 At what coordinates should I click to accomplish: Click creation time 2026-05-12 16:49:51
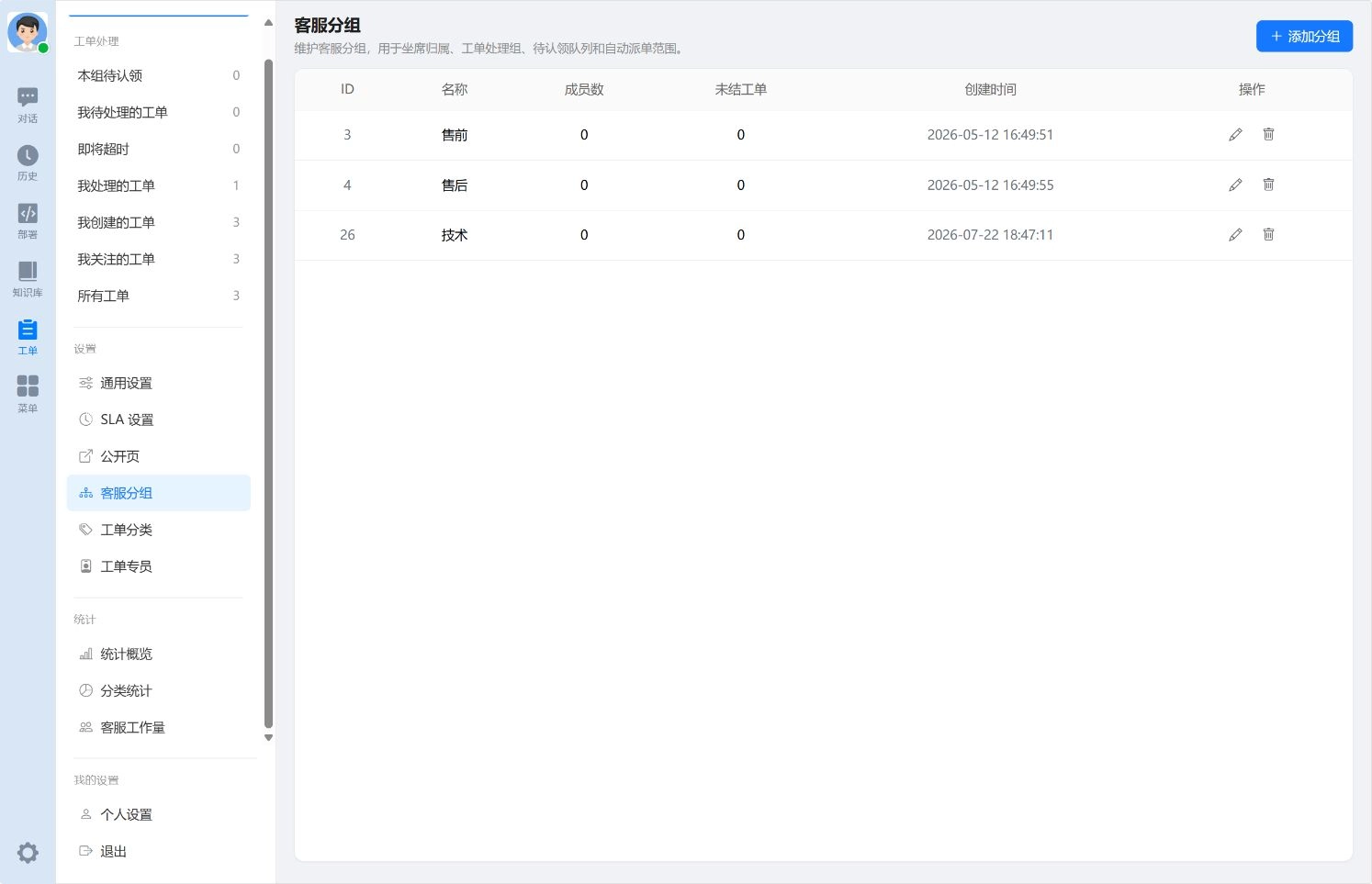point(990,135)
